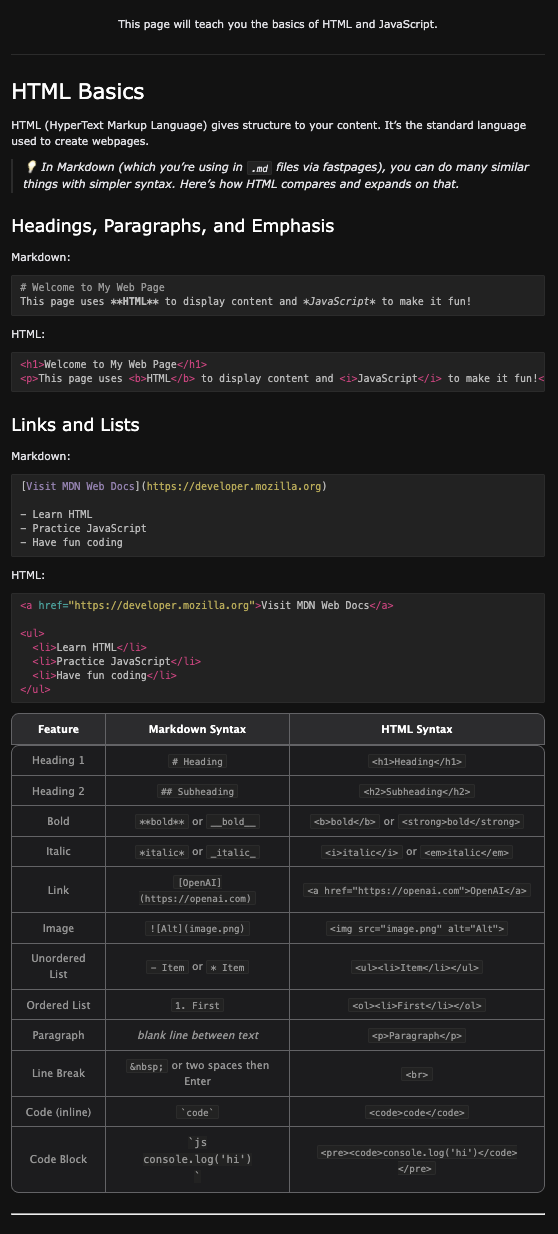Click the "HTML Syntax" table column header

point(417,729)
